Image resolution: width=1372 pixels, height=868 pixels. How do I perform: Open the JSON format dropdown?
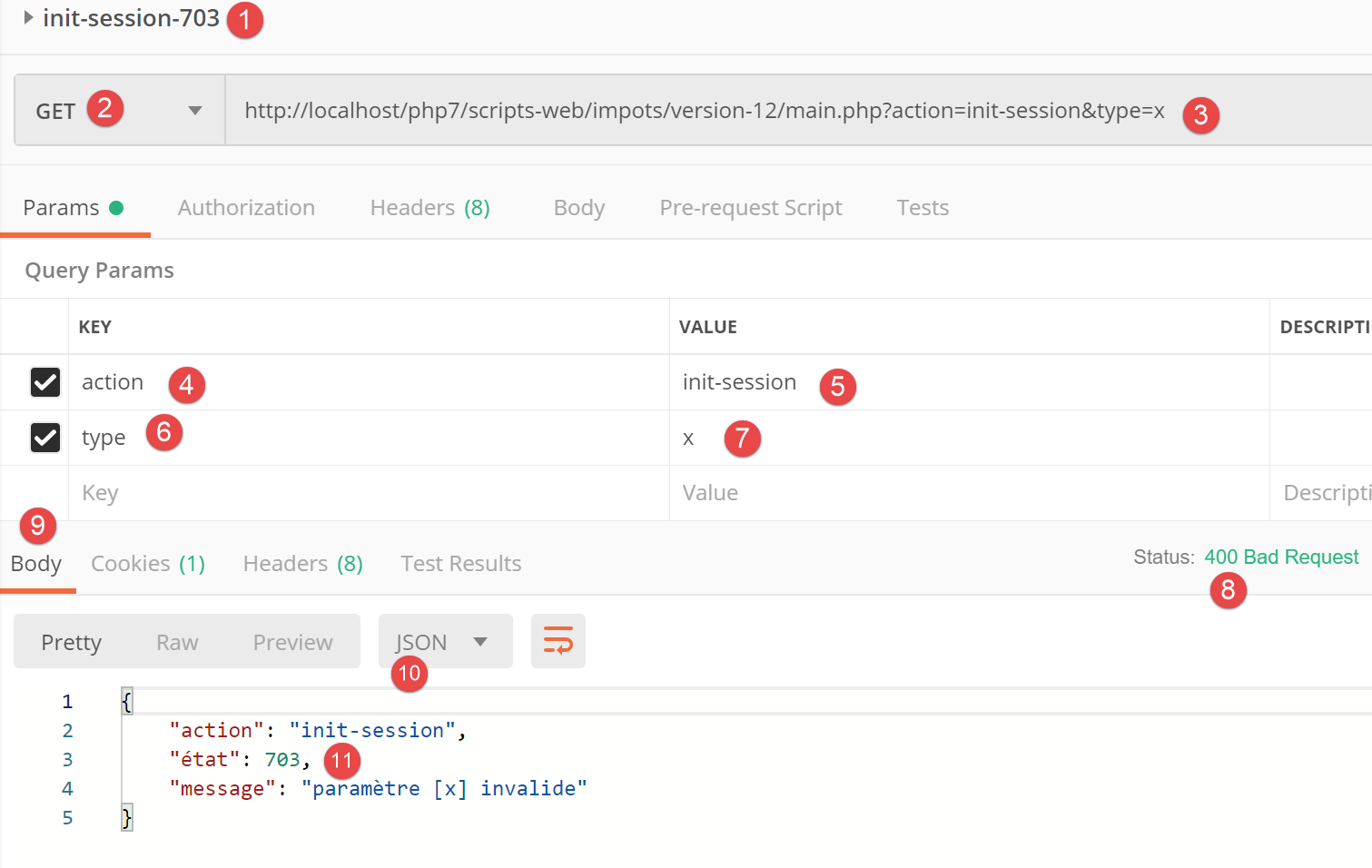point(444,642)
